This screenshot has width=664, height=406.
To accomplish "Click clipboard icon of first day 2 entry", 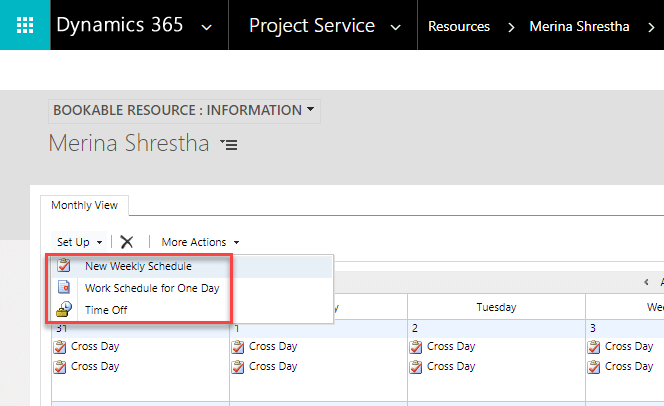I will tap(416, 347).
